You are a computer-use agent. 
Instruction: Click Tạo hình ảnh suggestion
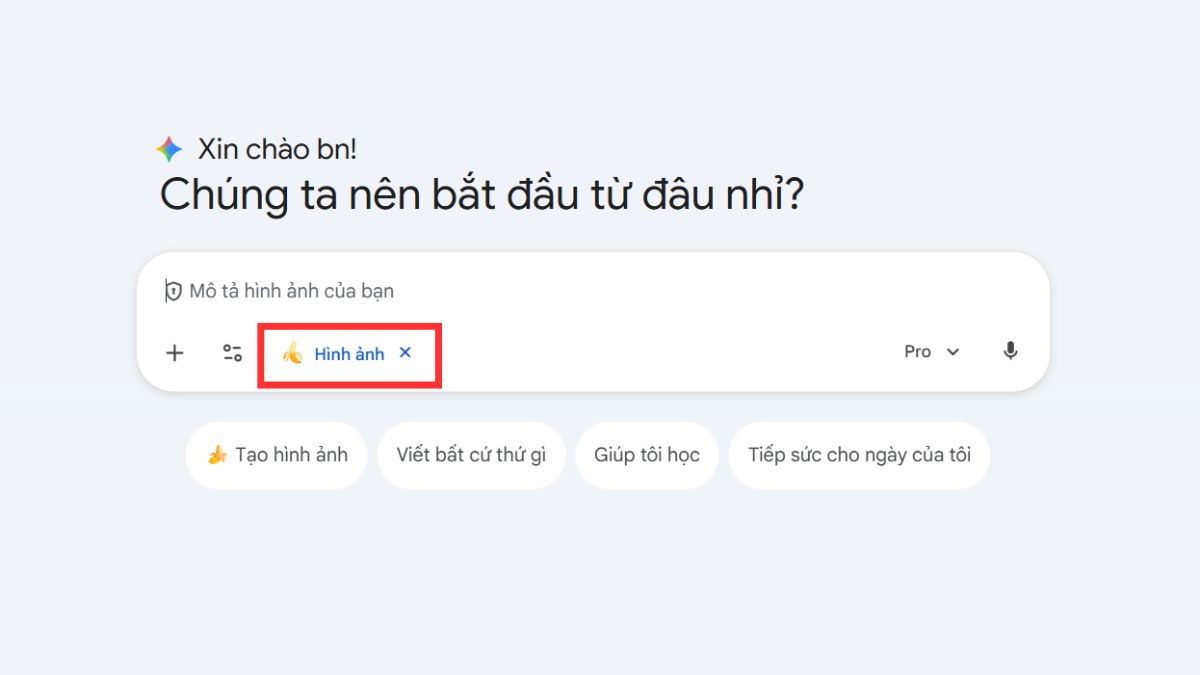pos(276,455)
